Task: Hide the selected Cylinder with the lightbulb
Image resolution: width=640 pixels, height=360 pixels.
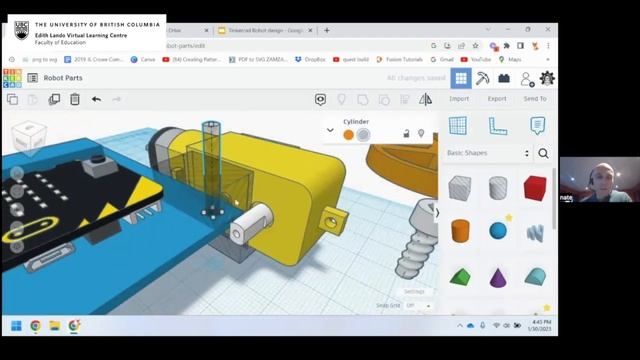Action: click(421, 133)
